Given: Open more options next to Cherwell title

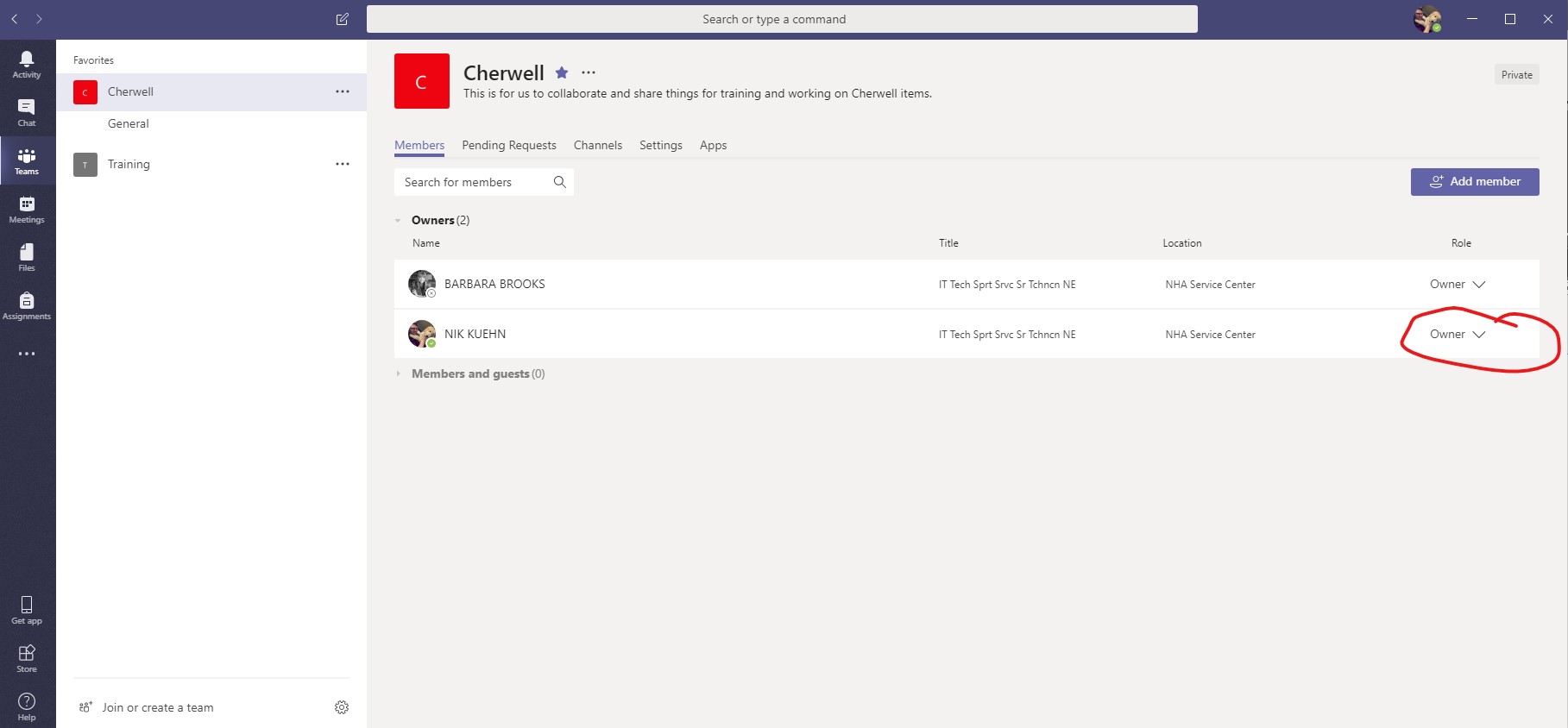Looking at the screenshot, I should click(589, 72).
